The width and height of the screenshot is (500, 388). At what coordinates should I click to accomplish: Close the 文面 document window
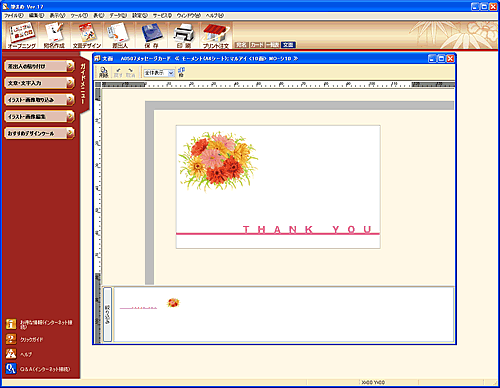450,59
